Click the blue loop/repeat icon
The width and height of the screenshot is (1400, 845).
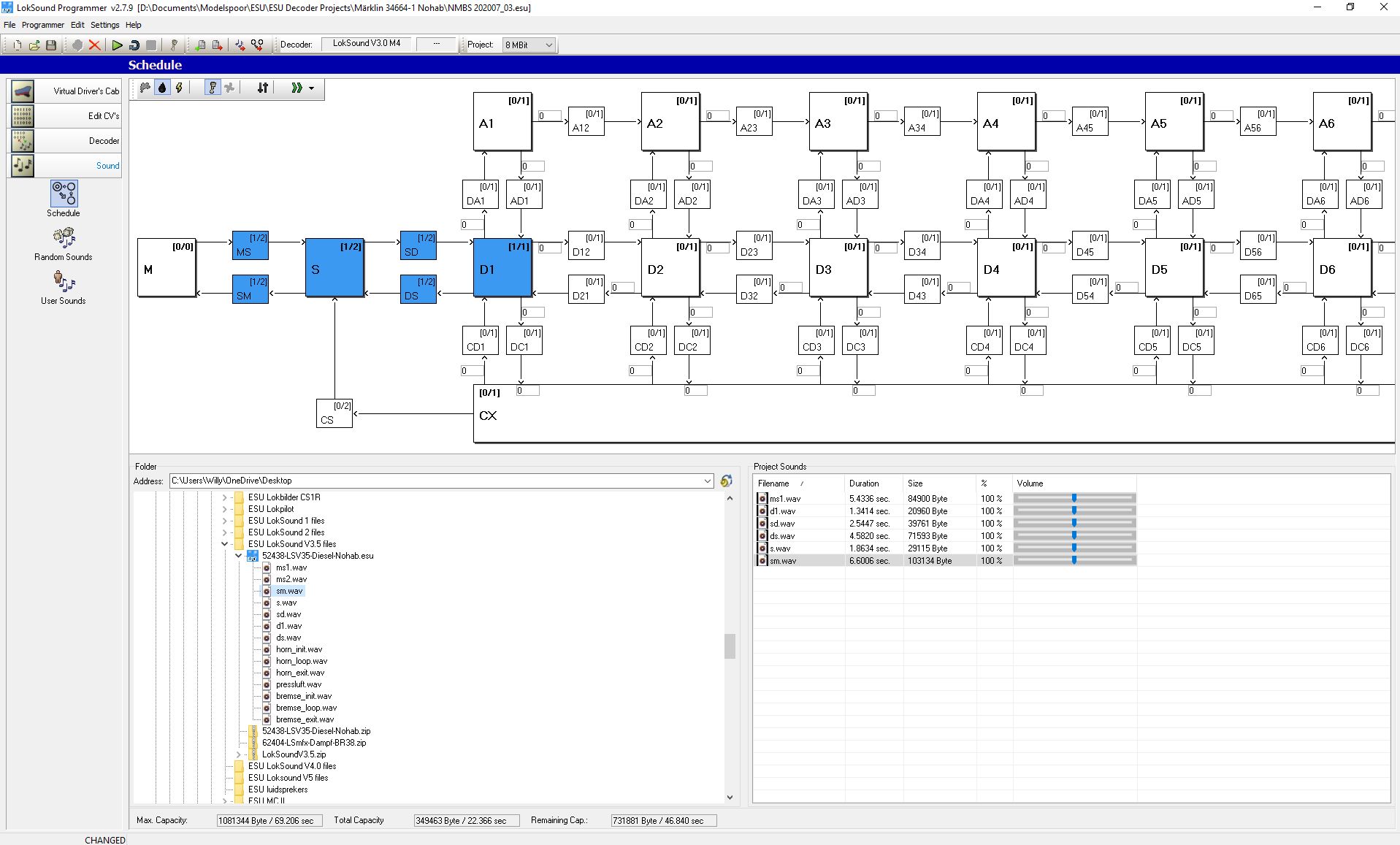134,45
